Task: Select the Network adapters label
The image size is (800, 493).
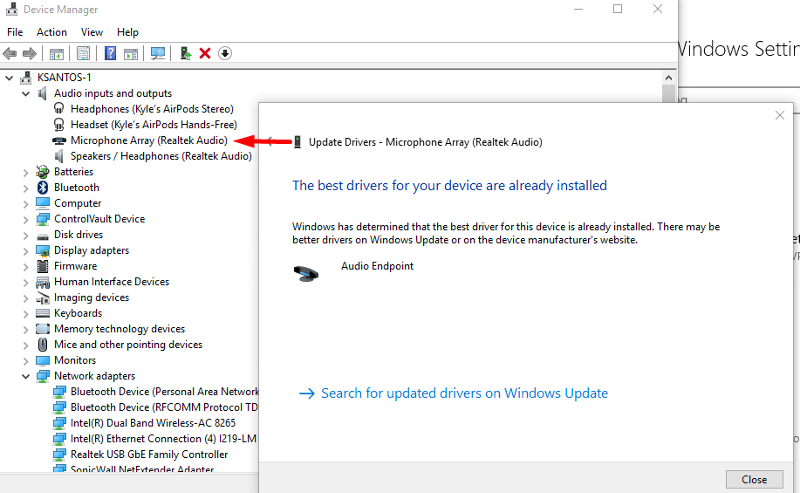Action: 94,376
